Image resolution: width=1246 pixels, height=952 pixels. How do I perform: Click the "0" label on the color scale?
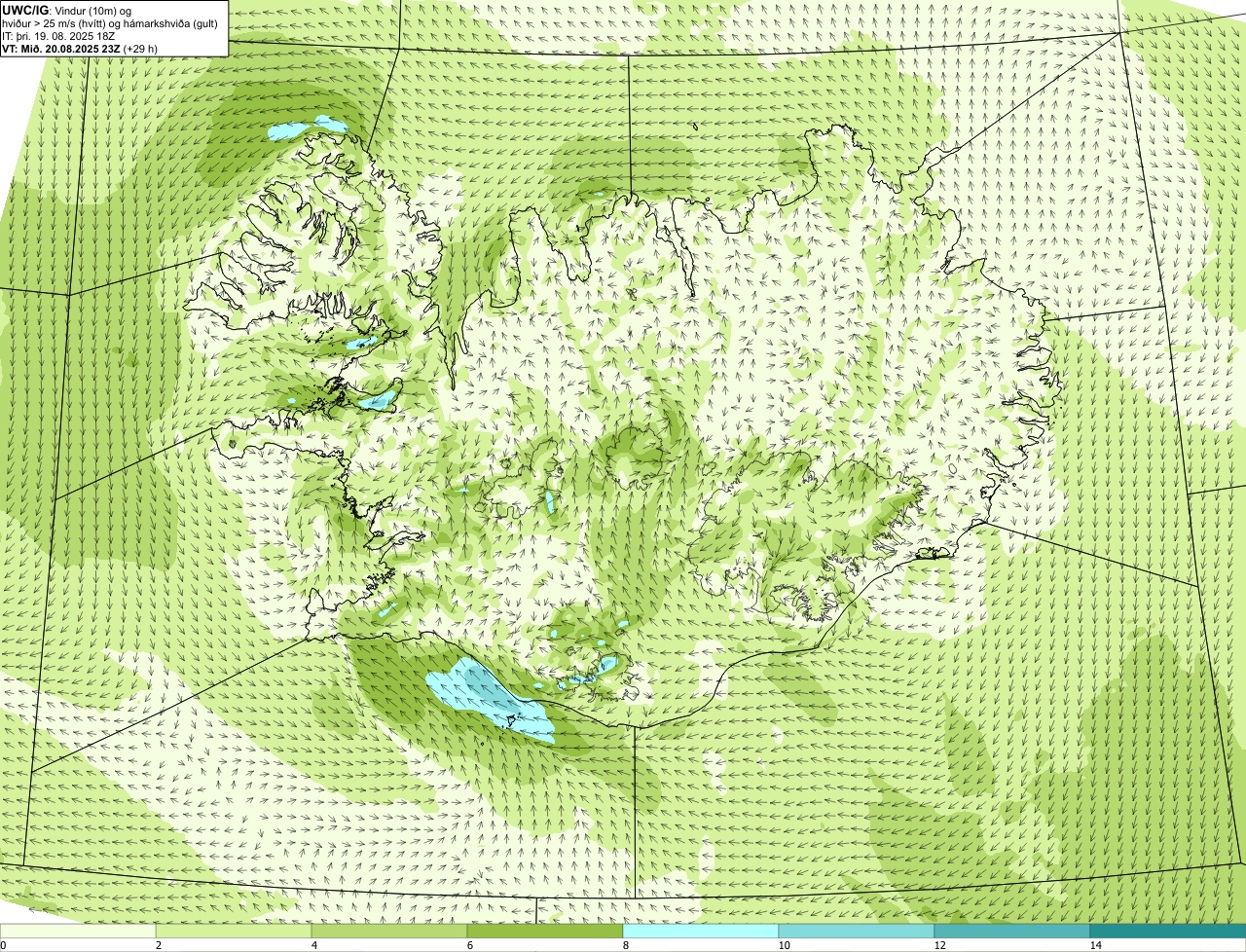pyautogui.click(x=3, y=945)
